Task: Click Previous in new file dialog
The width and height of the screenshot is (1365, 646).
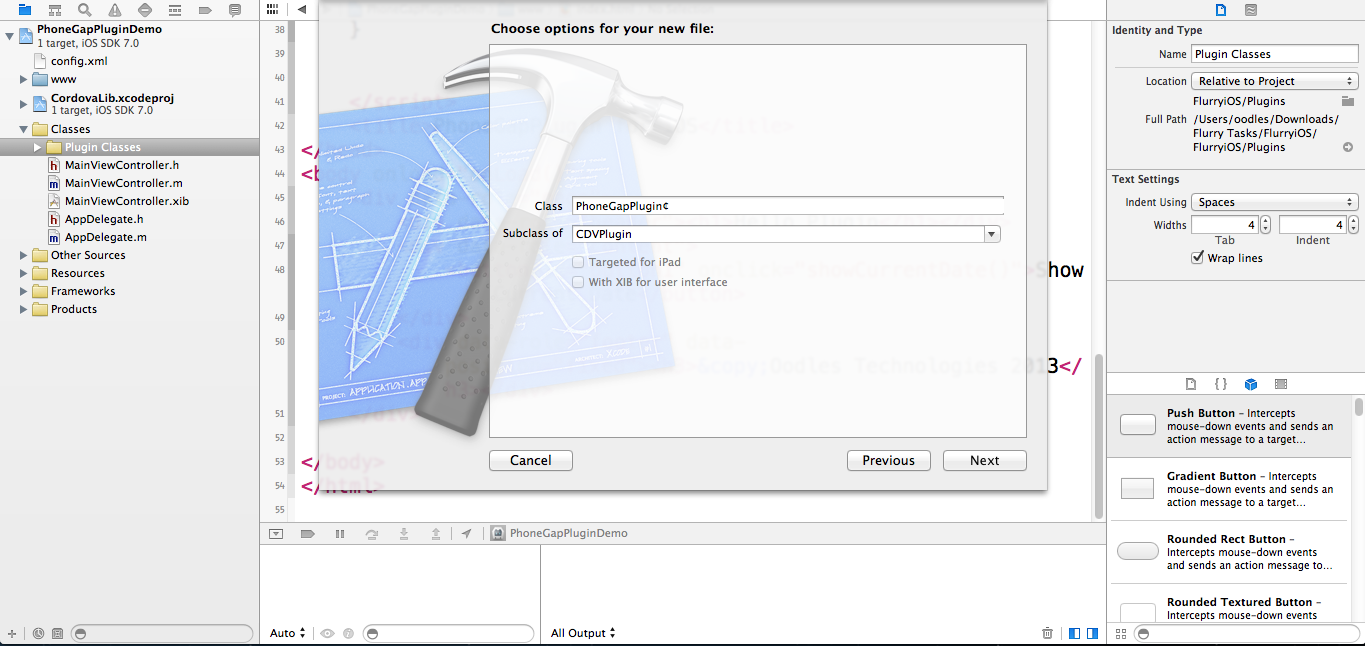Action: coord(889,461)
